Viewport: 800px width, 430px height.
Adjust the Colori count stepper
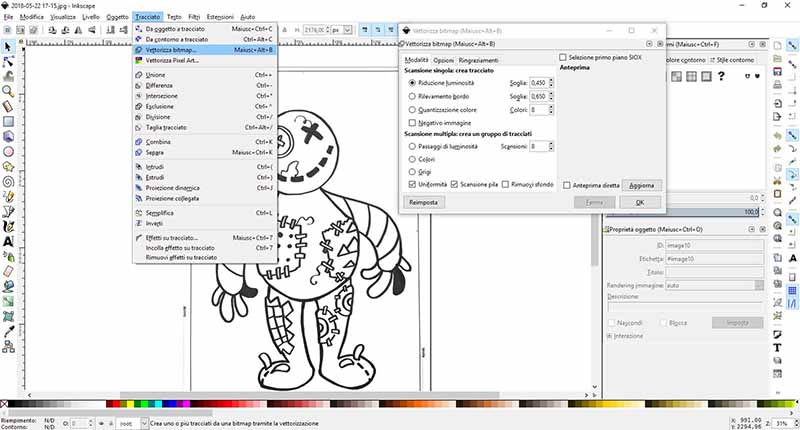coord(551,110)
